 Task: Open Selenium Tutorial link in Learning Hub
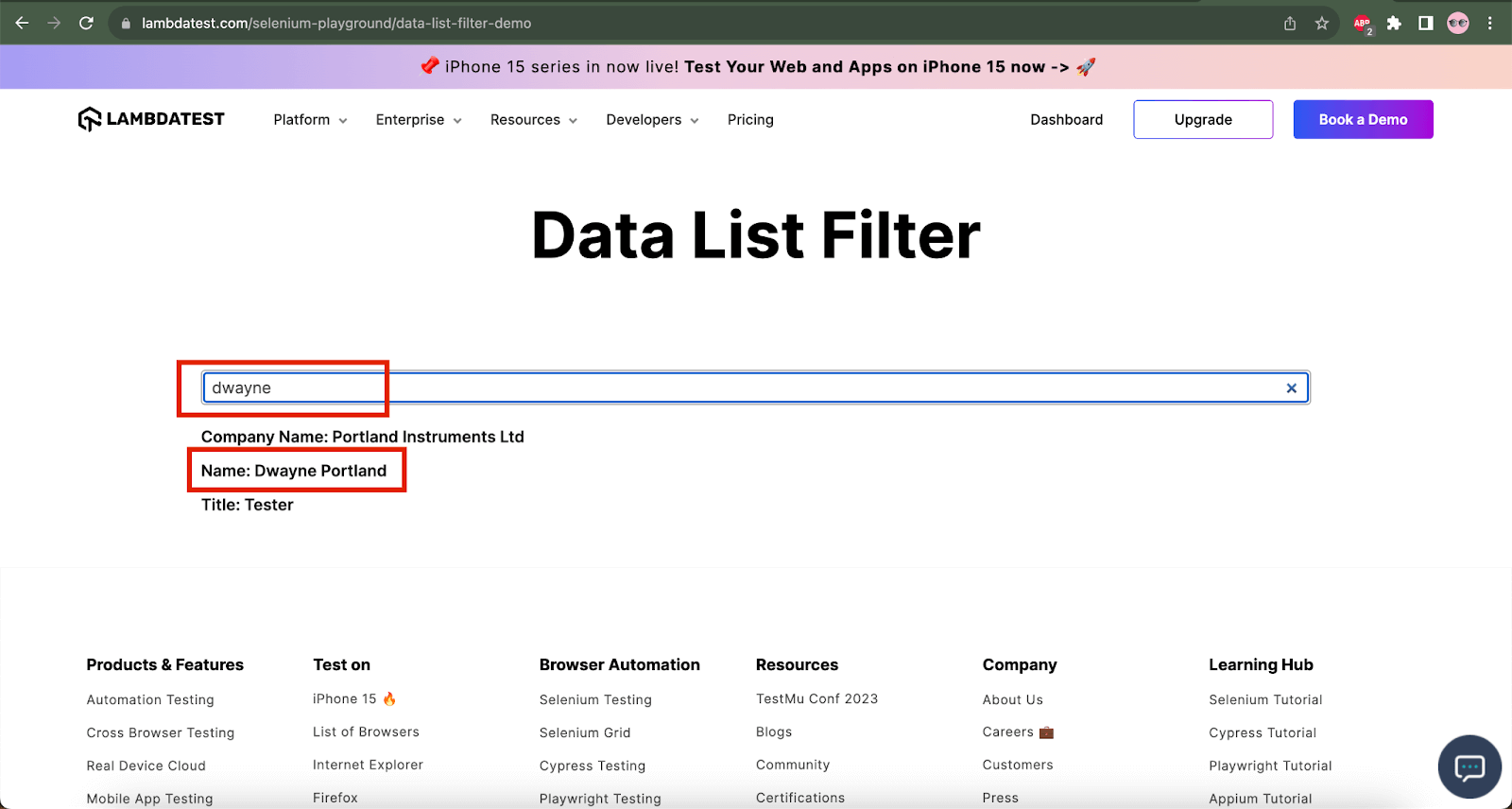pos(1265,700)
